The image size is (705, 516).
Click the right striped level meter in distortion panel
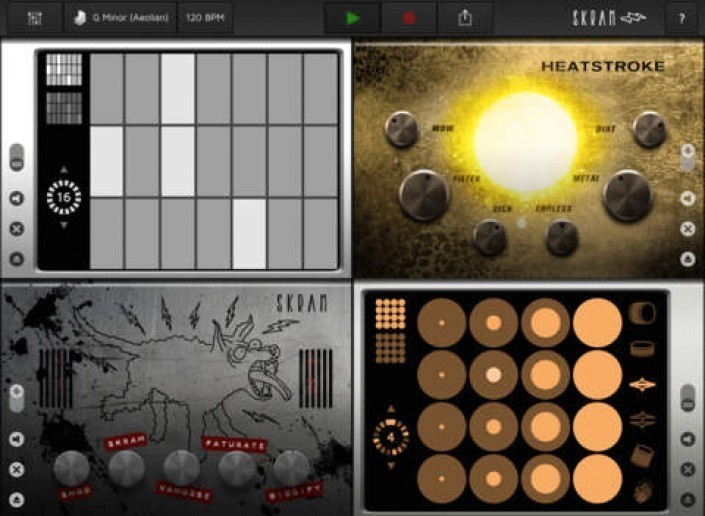tap(316, 378)
